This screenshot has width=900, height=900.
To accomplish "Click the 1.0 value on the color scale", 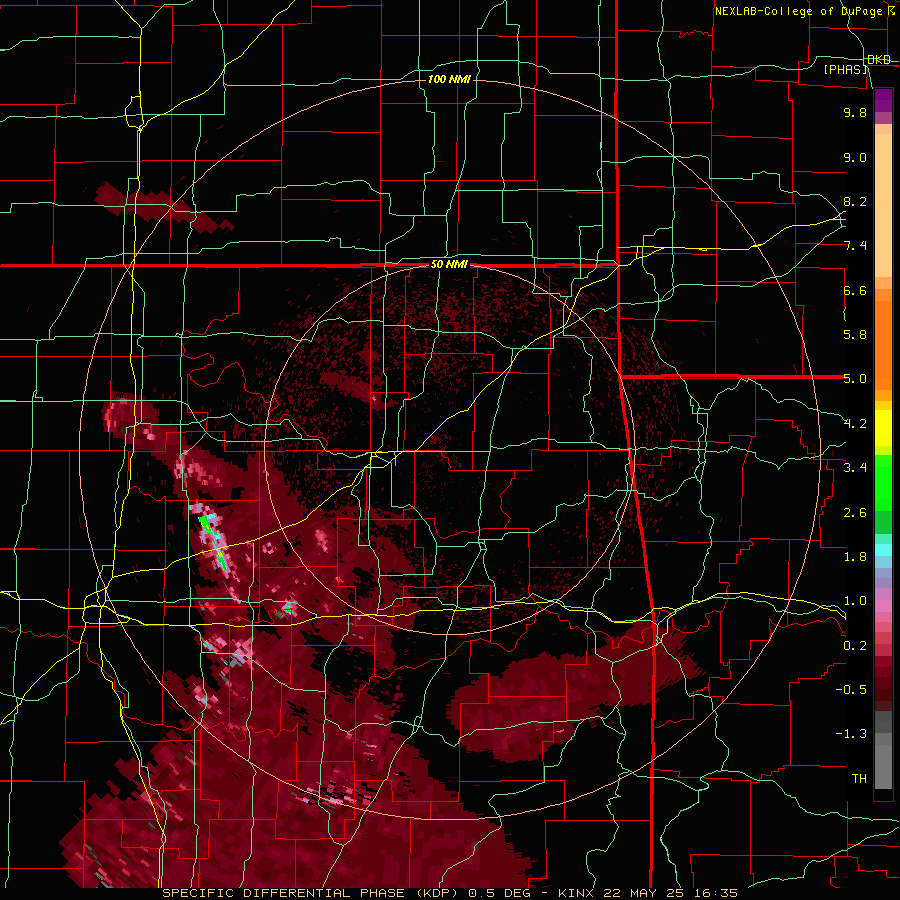I will (x=855, y=601).
